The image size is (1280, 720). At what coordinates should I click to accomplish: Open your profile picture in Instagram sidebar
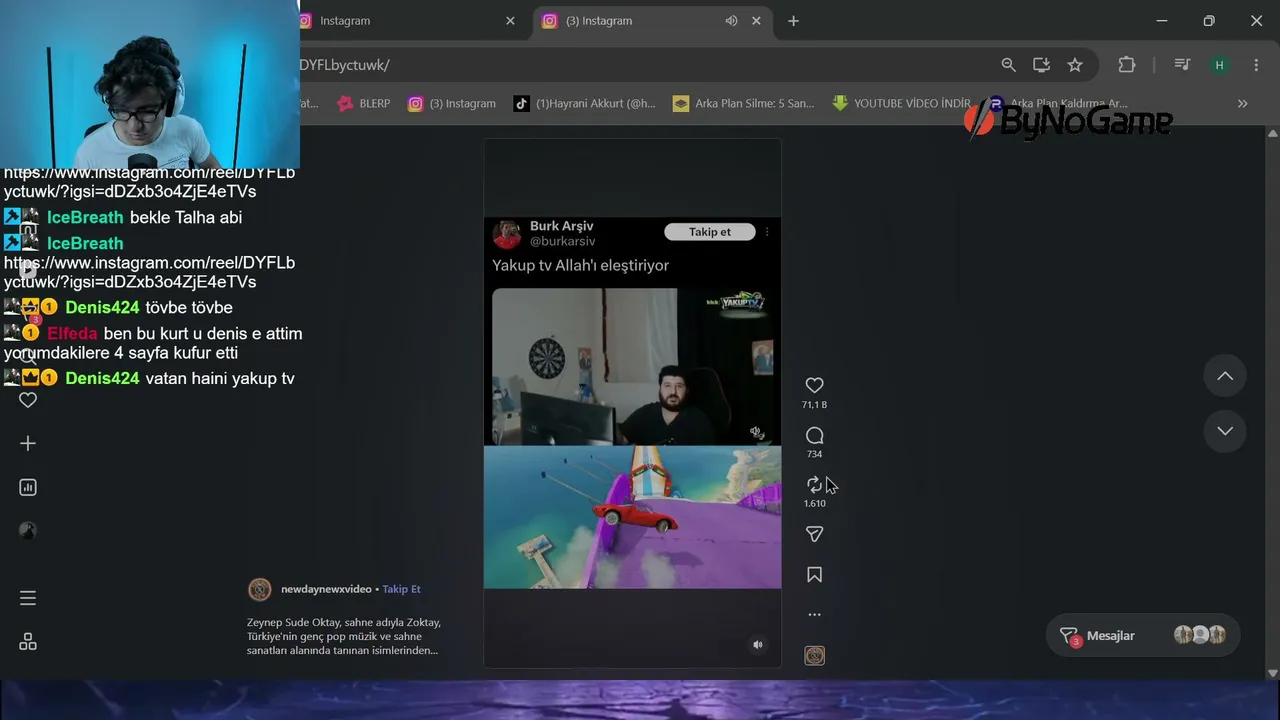28,531
